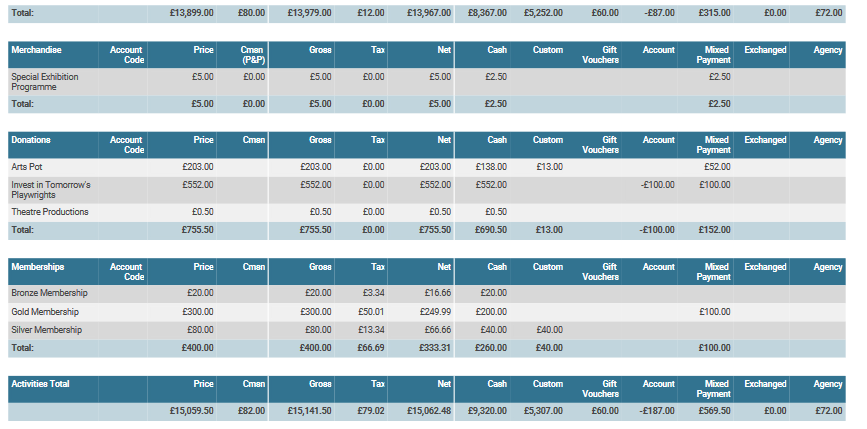The width and height of the screenshot is (867, 429).
Task: Click Bronze Membership Net £16.66
Action: click(438, 293)
